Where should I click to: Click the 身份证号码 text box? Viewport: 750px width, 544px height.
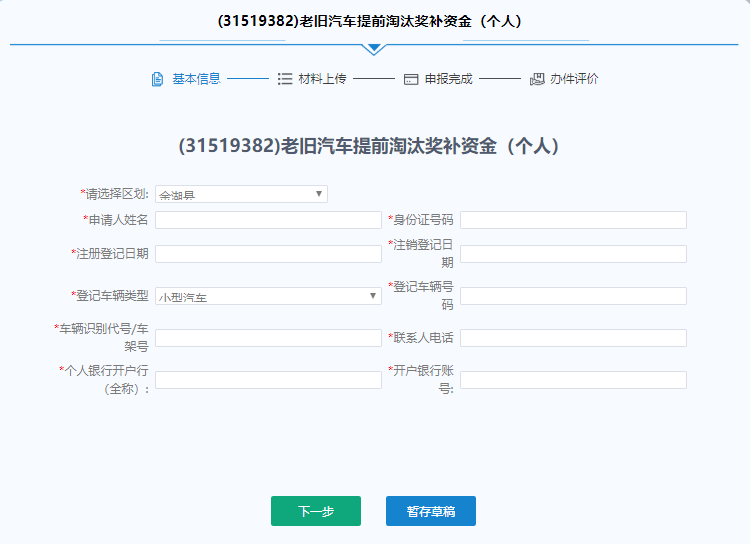[573, 220]
